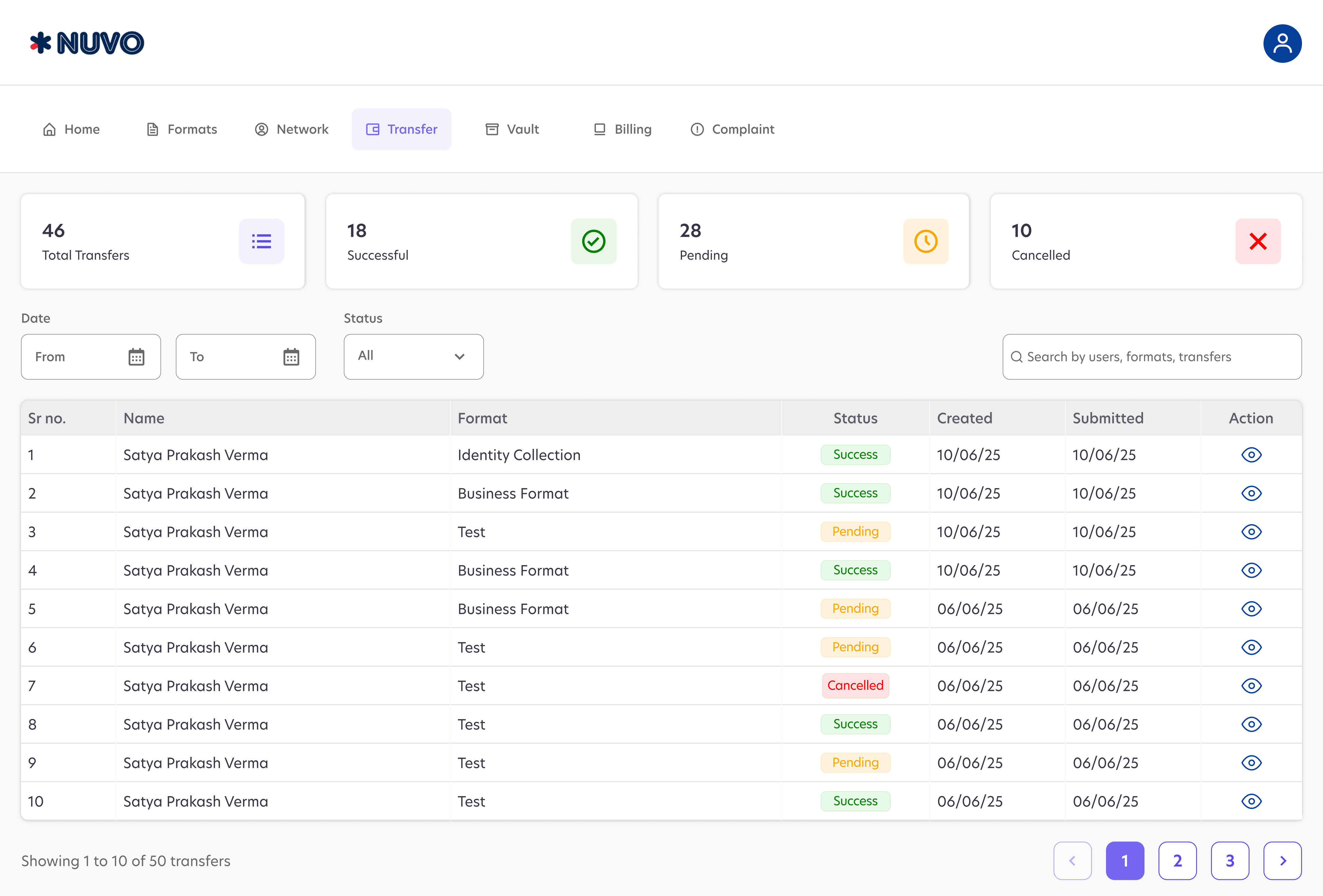
Task: Expand the Status All dropdown
Action: [413, 356]
